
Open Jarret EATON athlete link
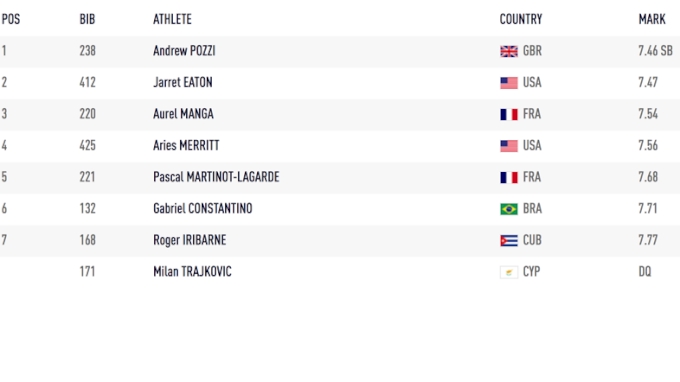tap(183, 82)
